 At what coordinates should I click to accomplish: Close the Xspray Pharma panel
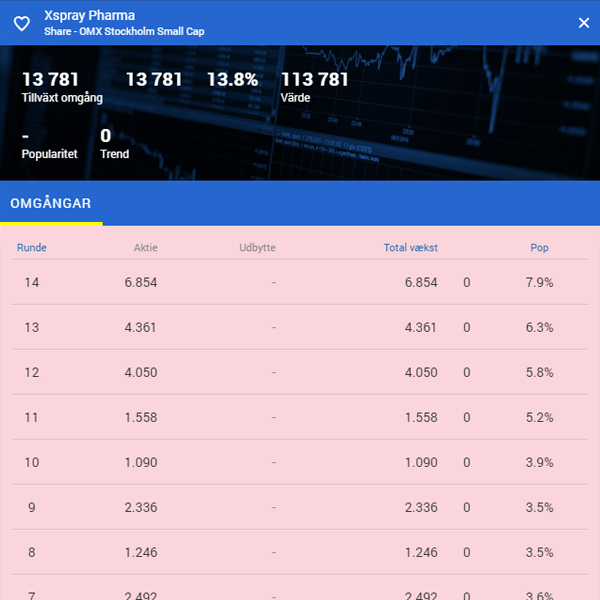point(584,23)
